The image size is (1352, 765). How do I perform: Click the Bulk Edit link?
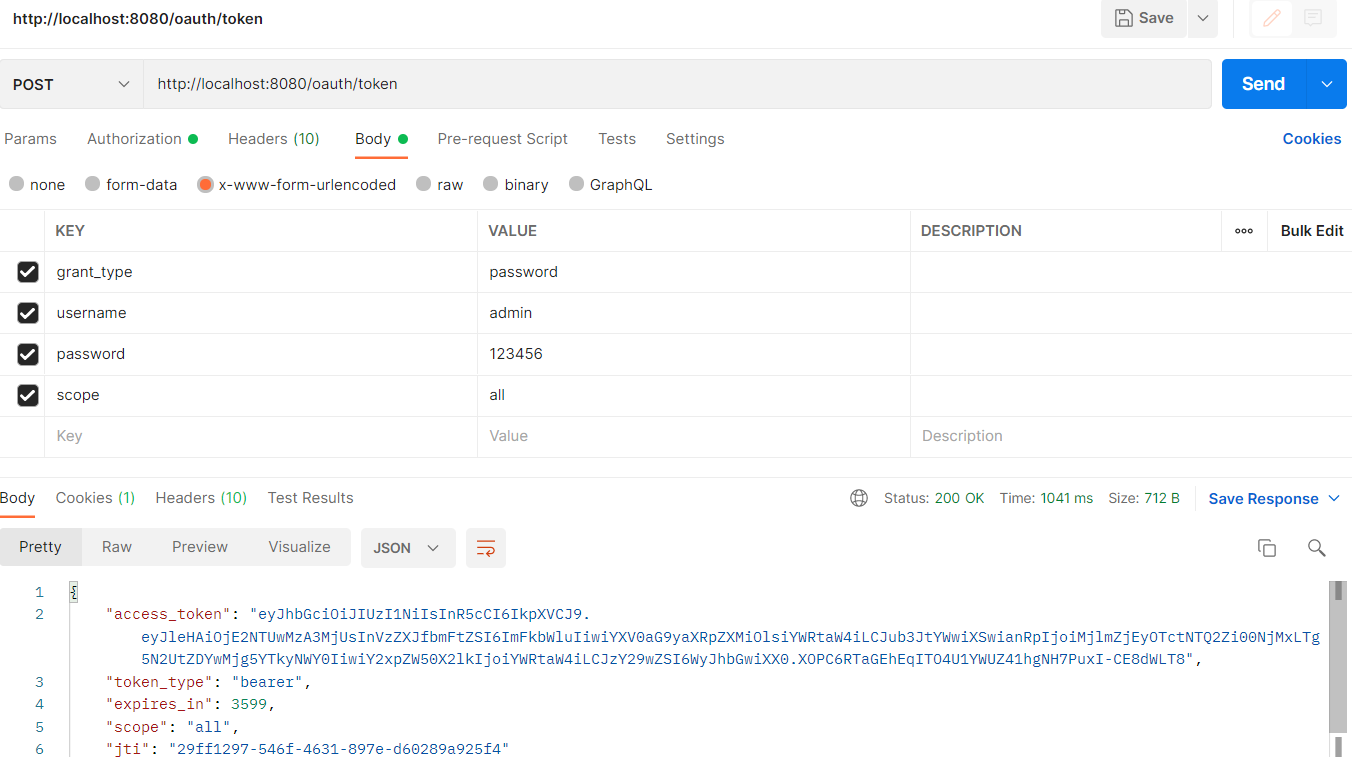pyautogui.click(x=1311, y=231)
